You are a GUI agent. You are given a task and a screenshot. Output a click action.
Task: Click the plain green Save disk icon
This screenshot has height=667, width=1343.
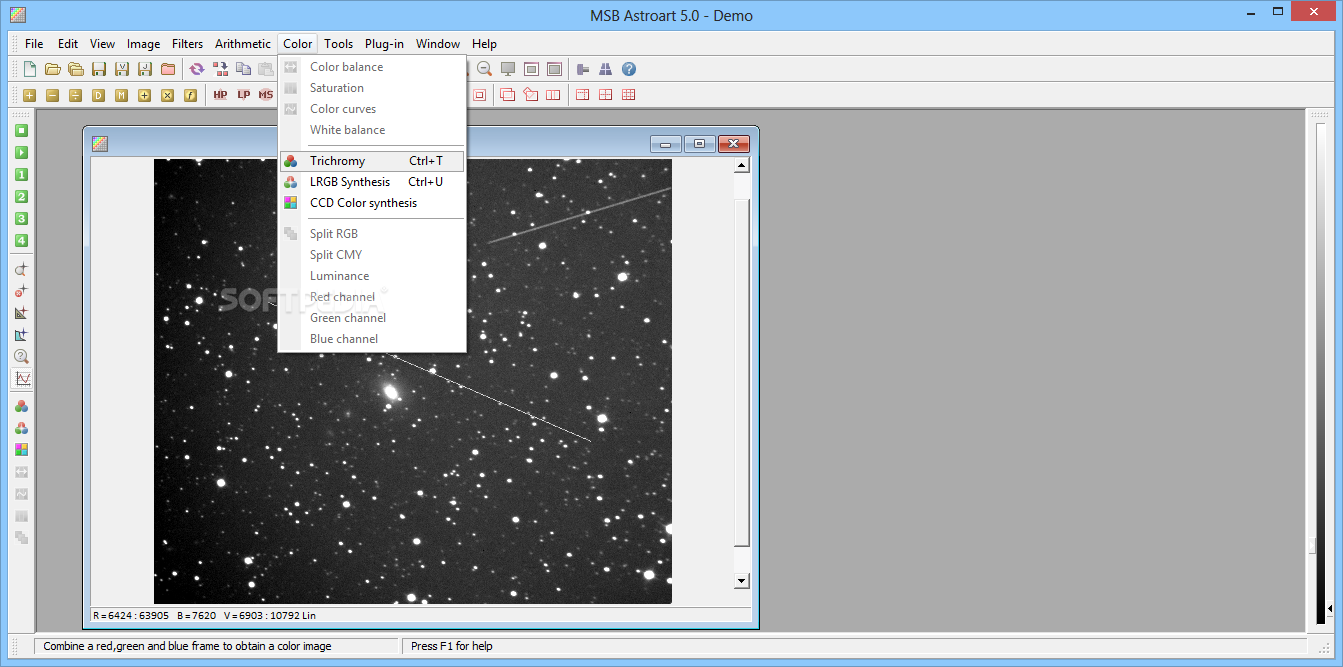(99, 69)
